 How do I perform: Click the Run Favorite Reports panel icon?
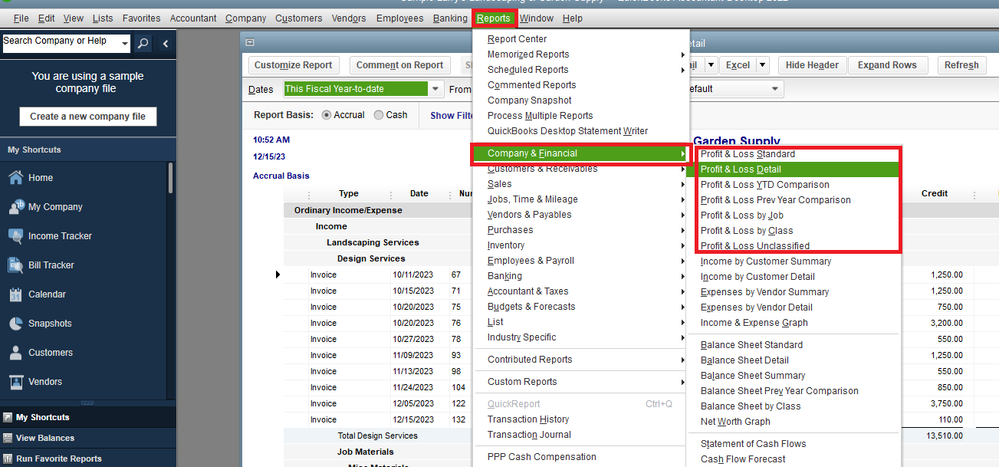click(x=8, y=458)
